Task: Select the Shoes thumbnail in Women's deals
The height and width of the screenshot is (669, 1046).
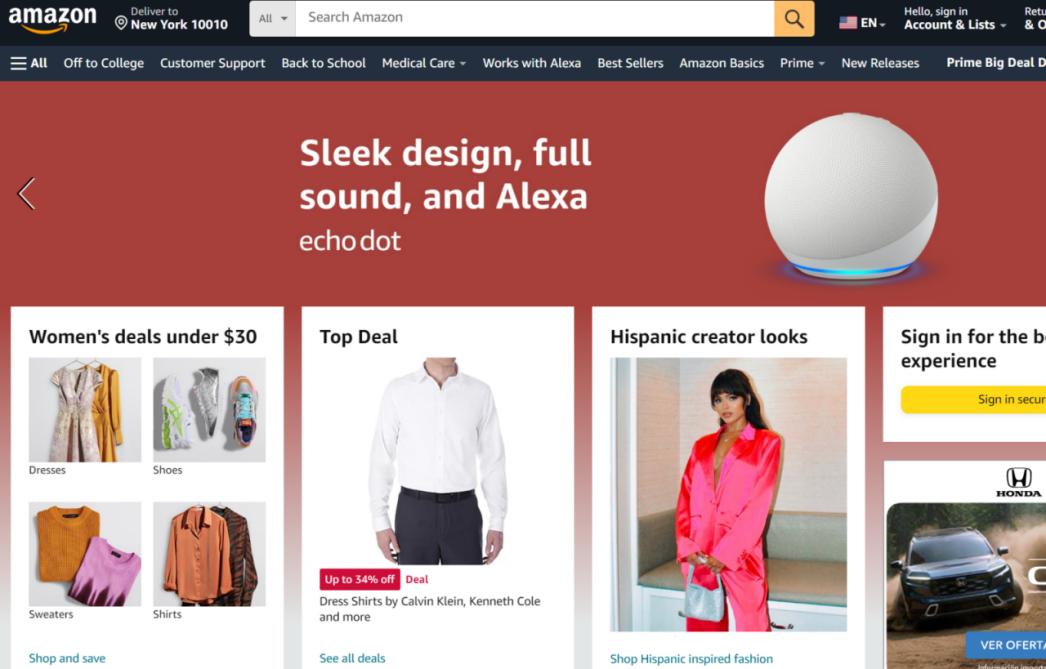Action: coord(209,410)
